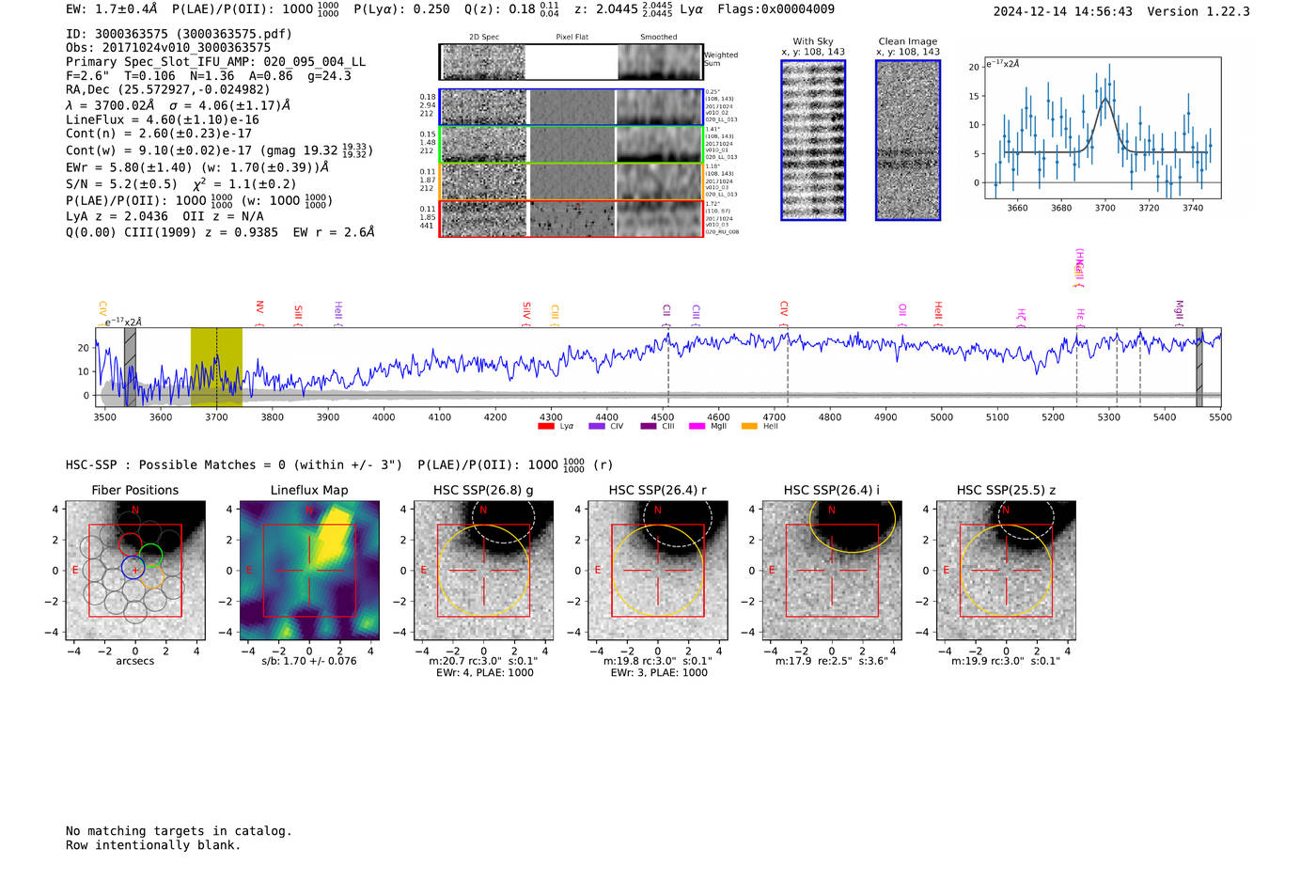Viewport: 1316px width, 896px height.
Task: Click the red fiber circle in Fiber Positions
Action: coord(130,544)
